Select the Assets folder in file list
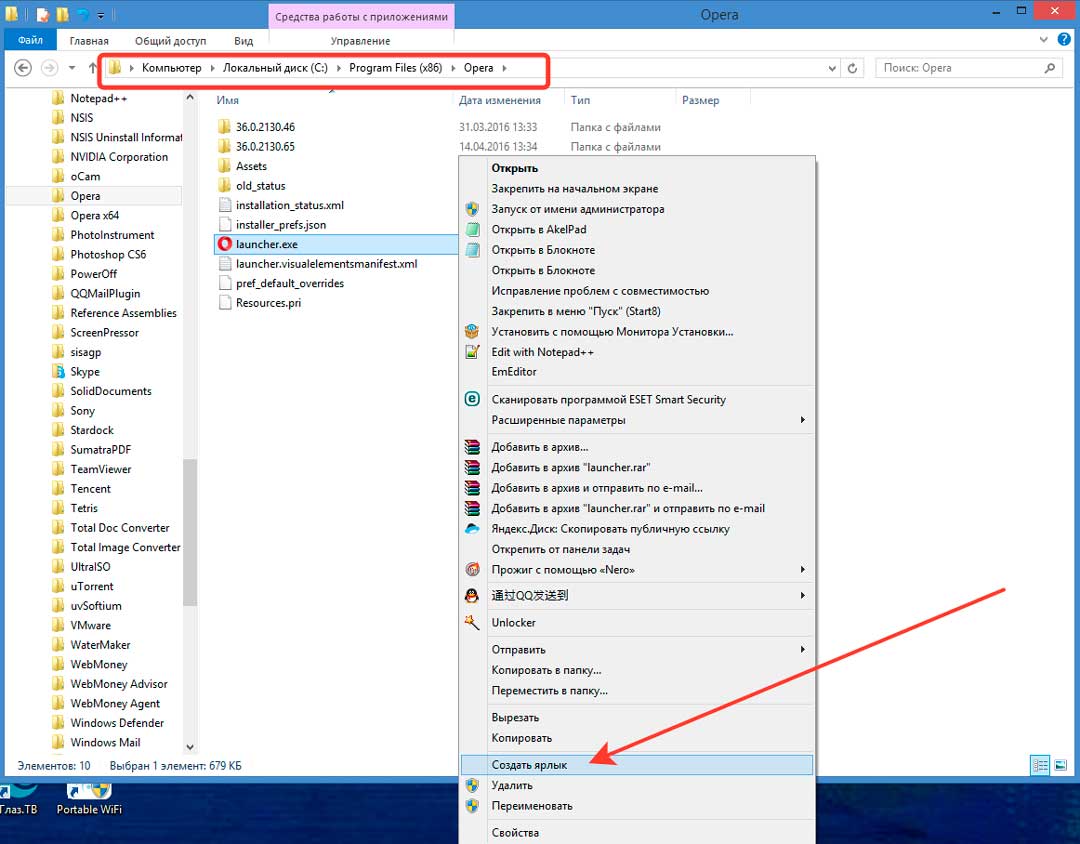The height and width of the screenshot is (844, 1080). click(x=251, y=166)
